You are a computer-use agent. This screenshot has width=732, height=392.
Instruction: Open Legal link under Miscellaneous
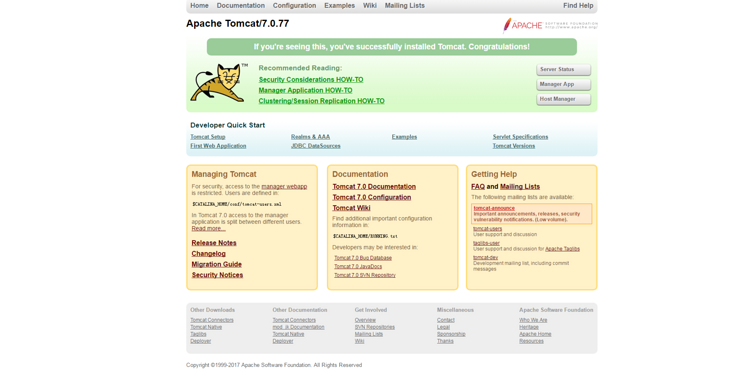click(x=443, y=327)
